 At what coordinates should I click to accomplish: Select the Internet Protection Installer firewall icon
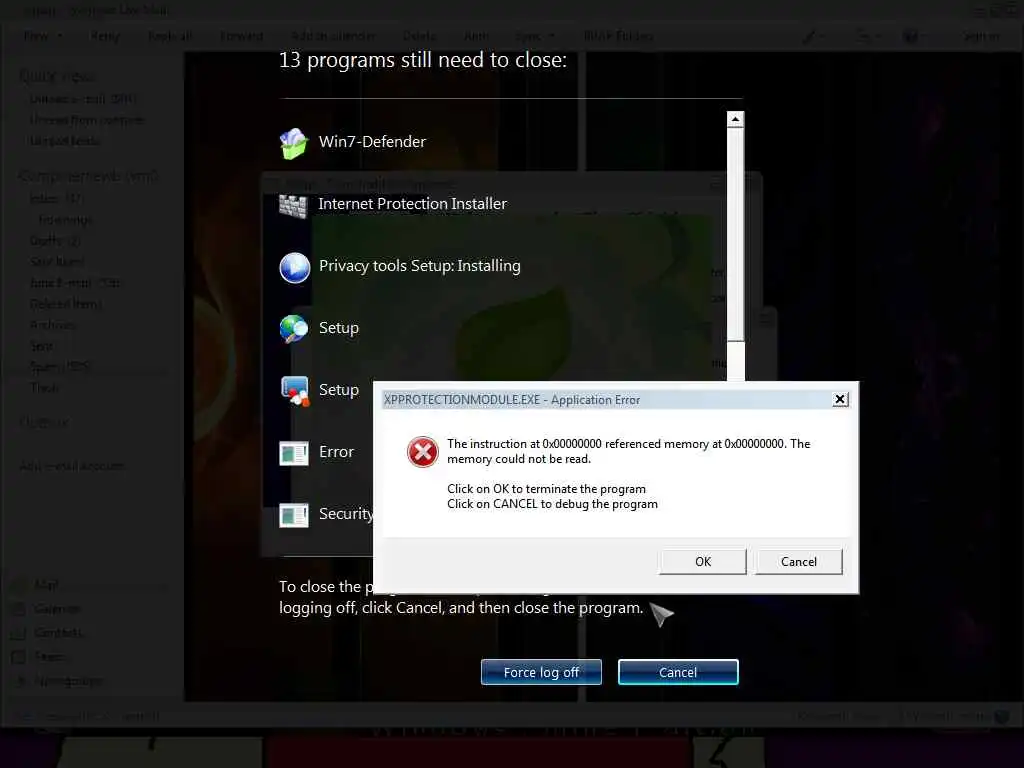293,206
